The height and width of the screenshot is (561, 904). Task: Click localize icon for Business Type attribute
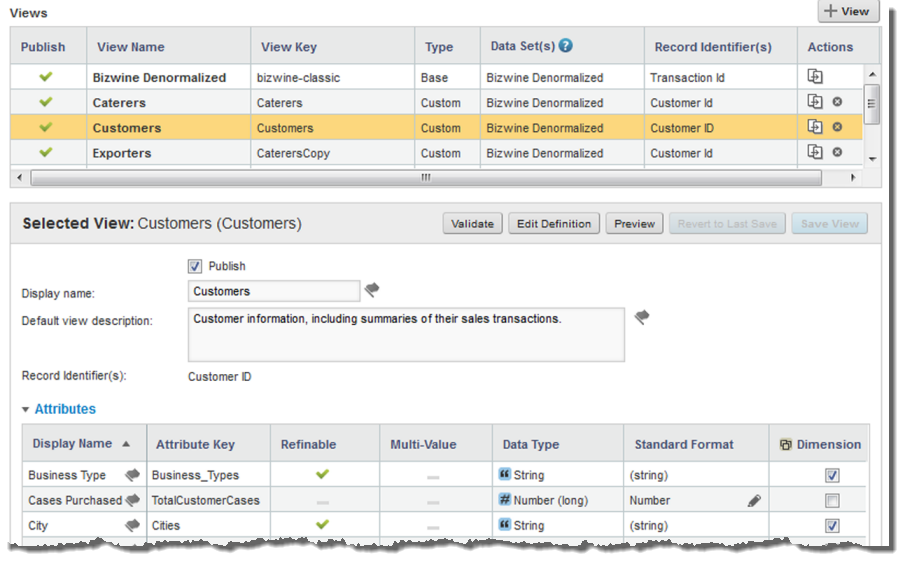pos(131,475)
